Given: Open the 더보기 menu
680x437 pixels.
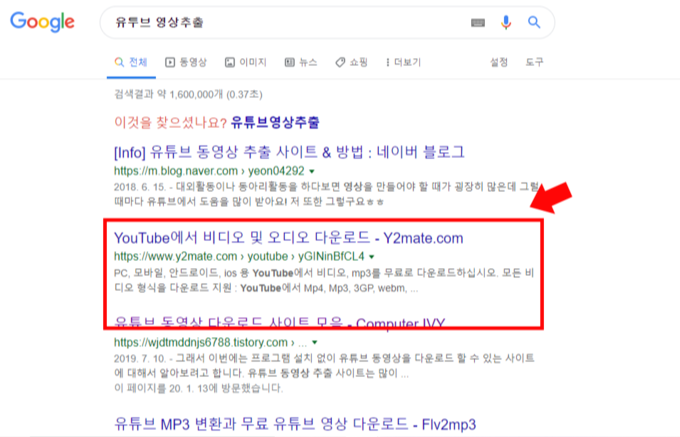Looking at the screenshot, I should pos(403,62).
